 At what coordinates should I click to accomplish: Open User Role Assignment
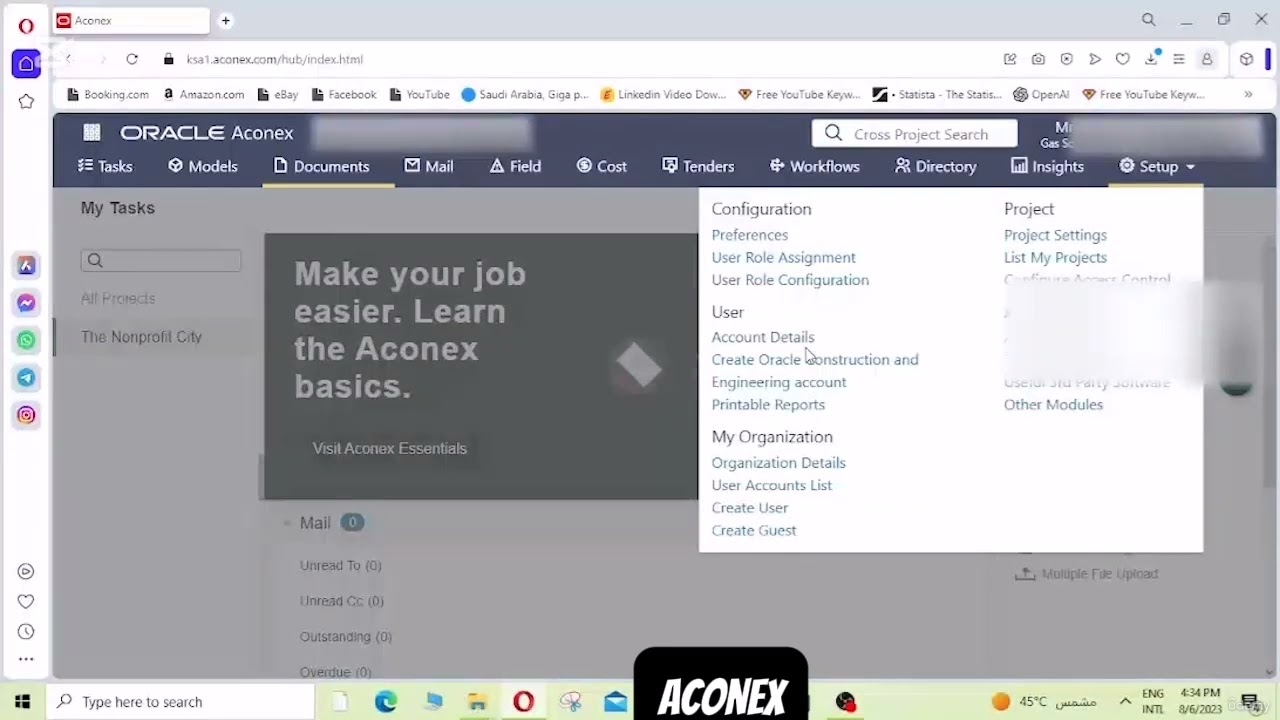point(783,257)
